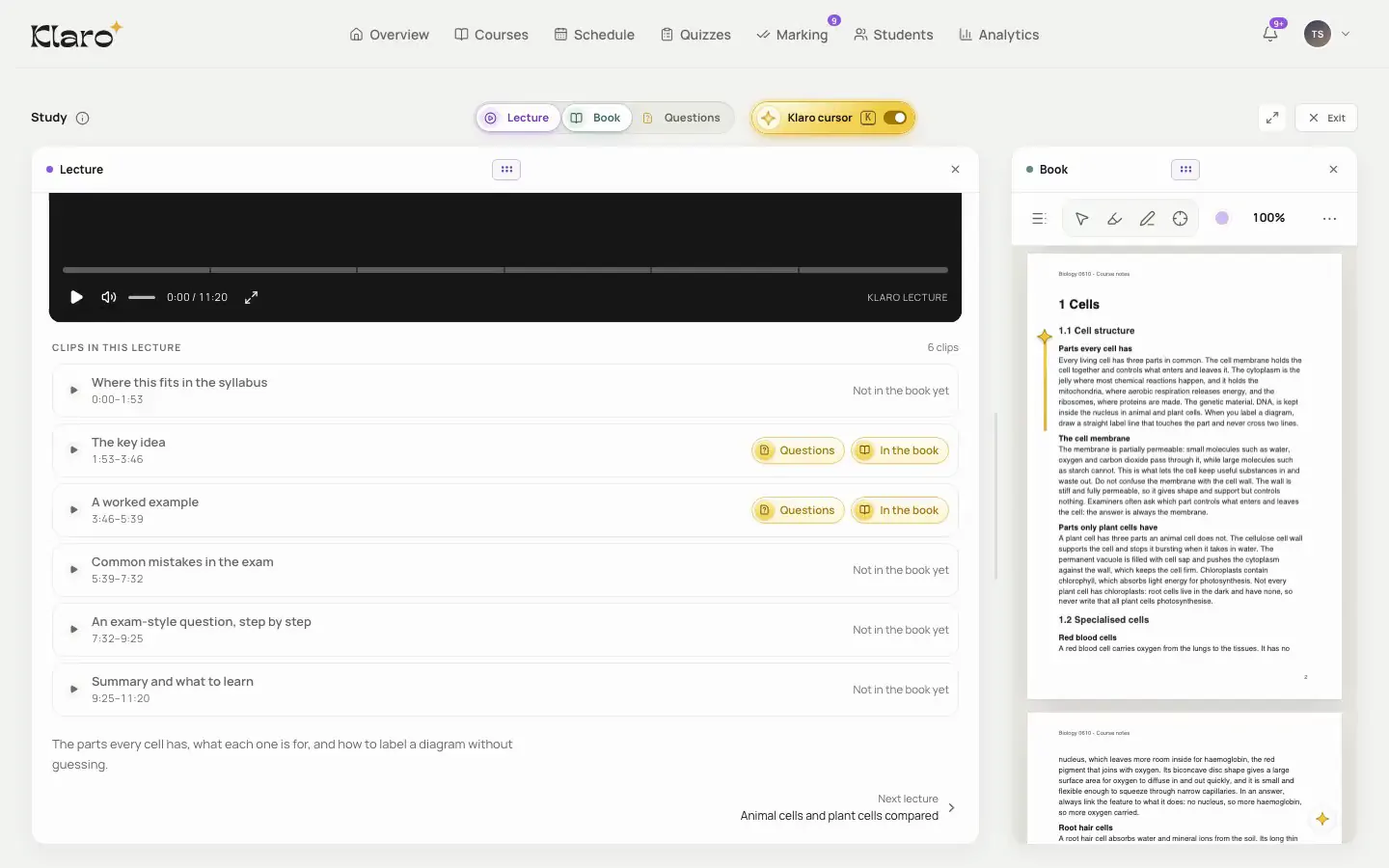This screenshot has height=868, width=1389.
Task: Adjust the lecture volume slider
Action: click(142, 297)
